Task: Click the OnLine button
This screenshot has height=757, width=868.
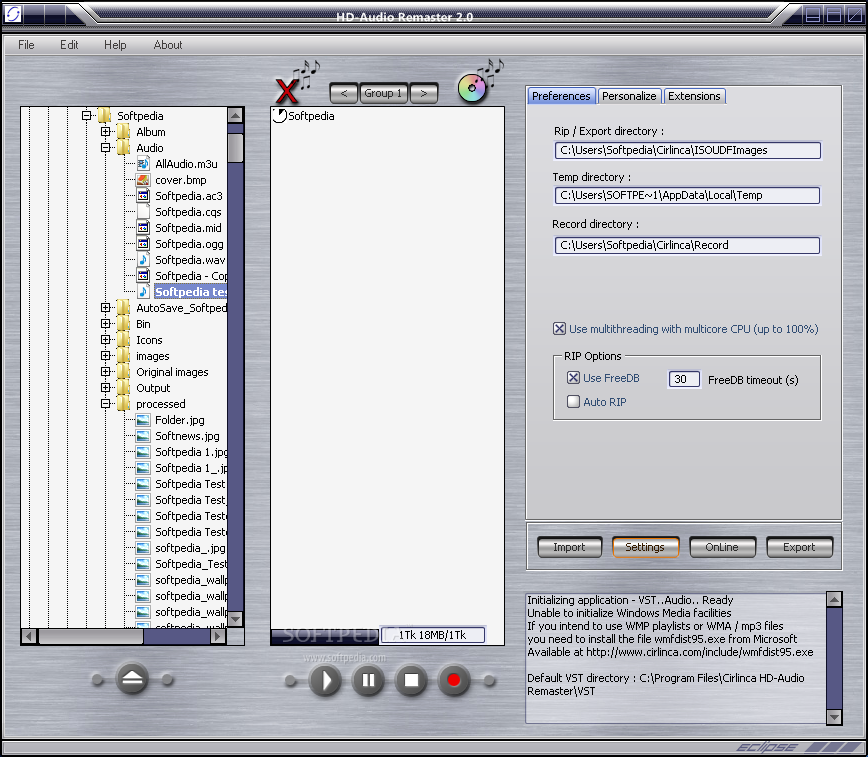Action: click(722, 547)
